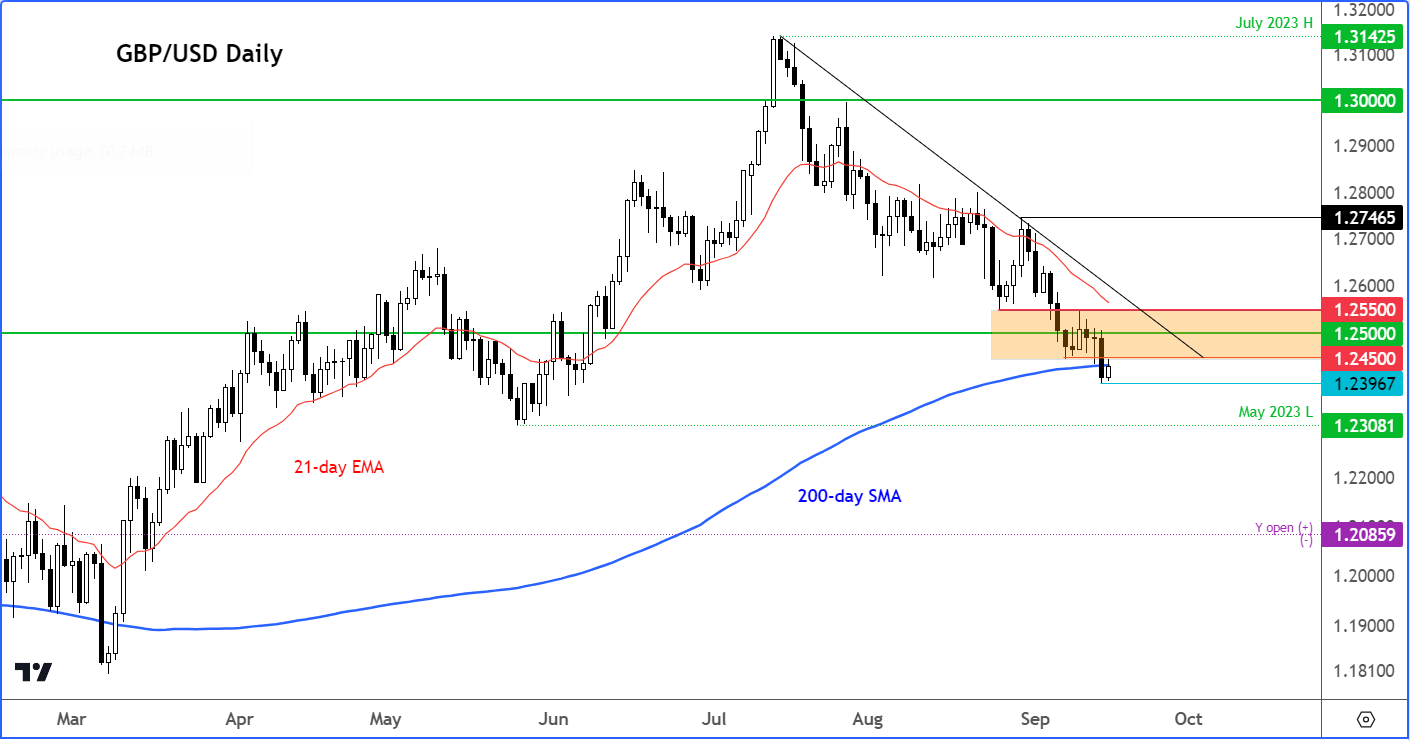This screenshot has height=741, width=1410.
Task: Click the green 1.30000 price label
Action: click(x=1361, y=101)
